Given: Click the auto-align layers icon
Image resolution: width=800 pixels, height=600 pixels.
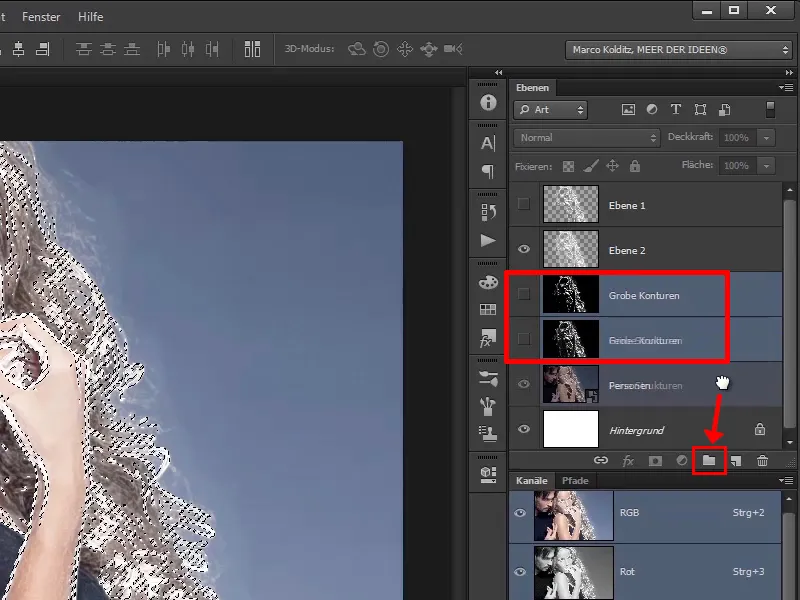Looking at the screenshot, I should pos(252,49).
